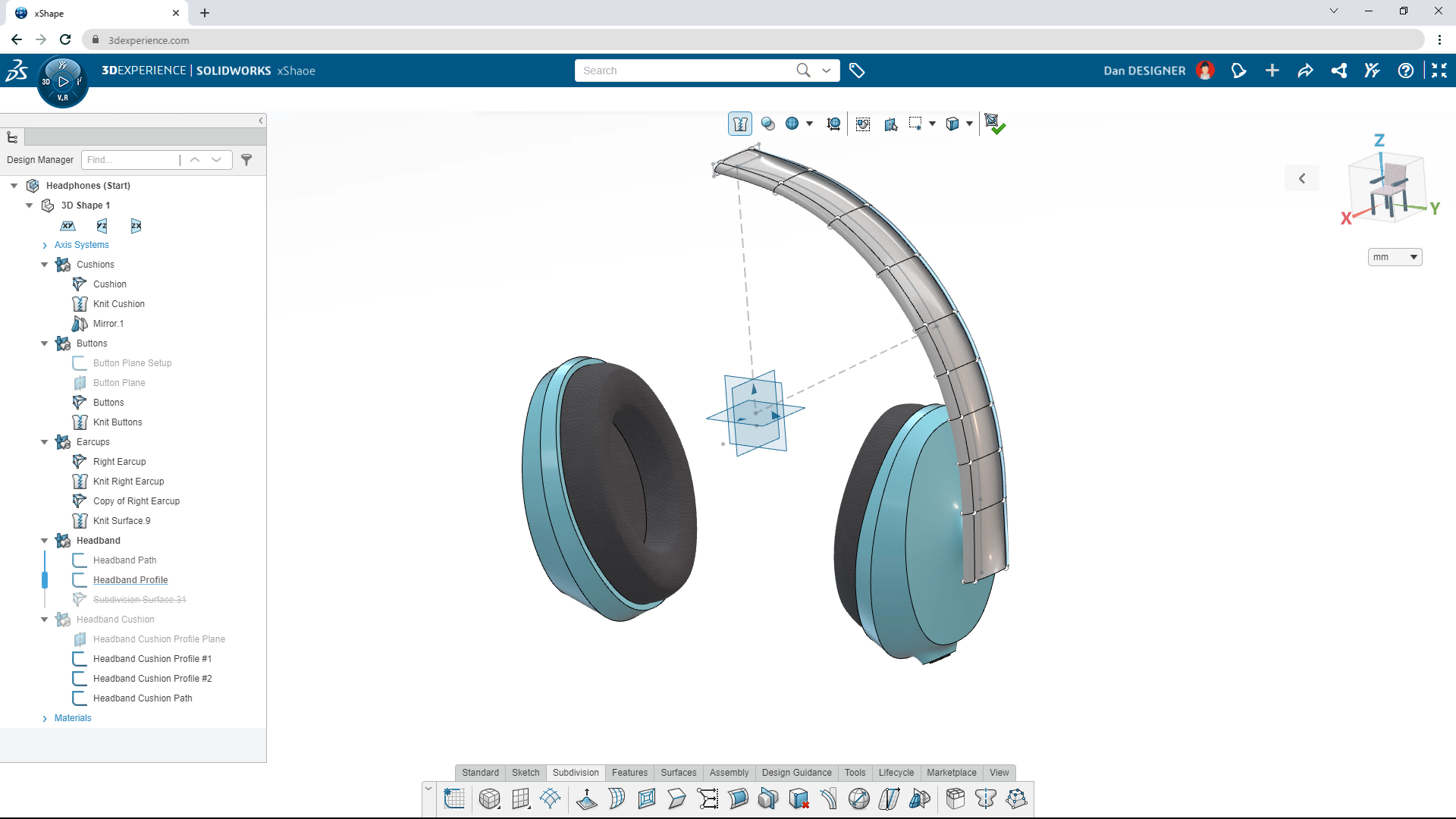Click the Help question mark icon
The width and height of the screenshot is (1456, 819).
(1407, 70)
